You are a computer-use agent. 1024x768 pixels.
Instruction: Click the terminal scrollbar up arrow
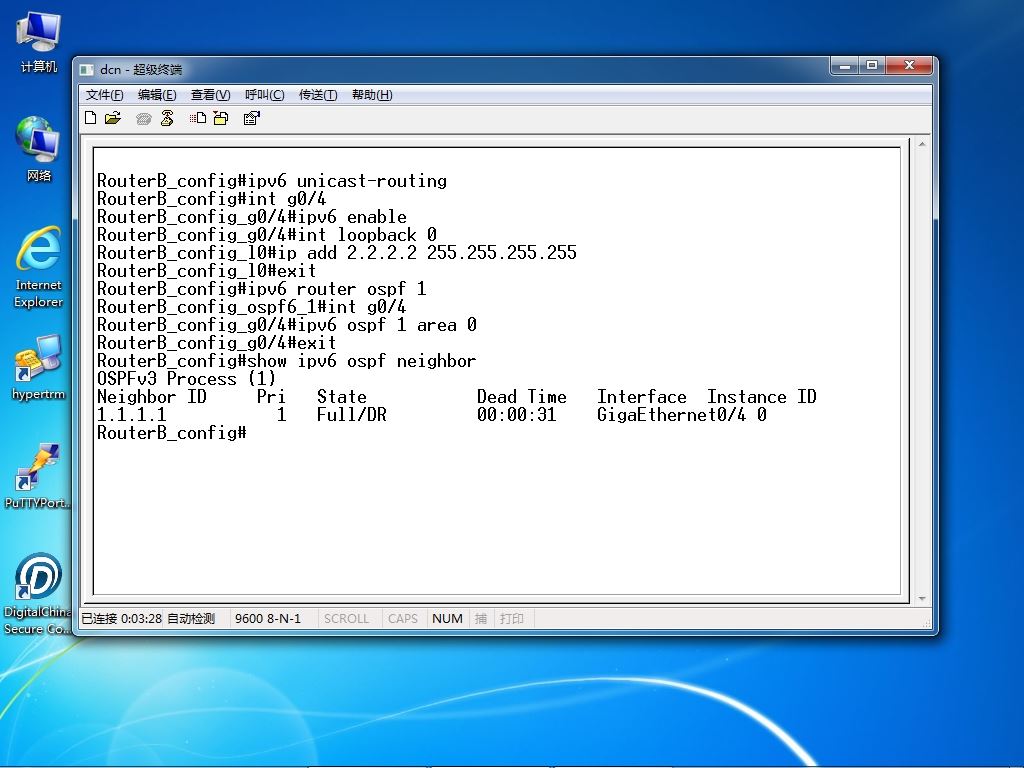coord(921,144)
